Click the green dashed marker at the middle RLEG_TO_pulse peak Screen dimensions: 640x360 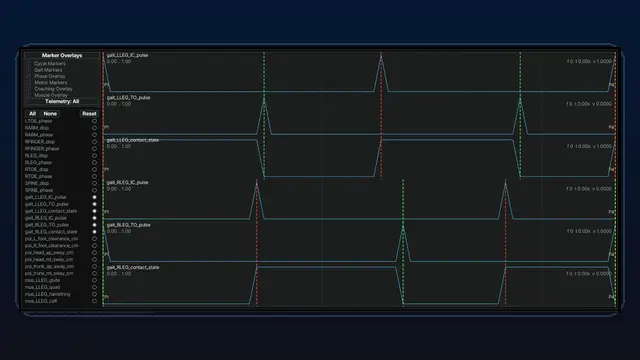tap(403, 243)
